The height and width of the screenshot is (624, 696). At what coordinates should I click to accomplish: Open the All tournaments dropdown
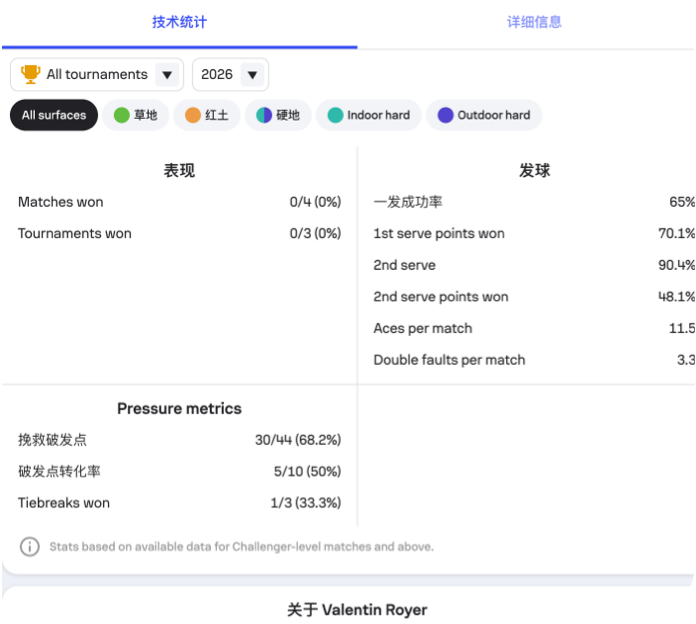(96, 74)
